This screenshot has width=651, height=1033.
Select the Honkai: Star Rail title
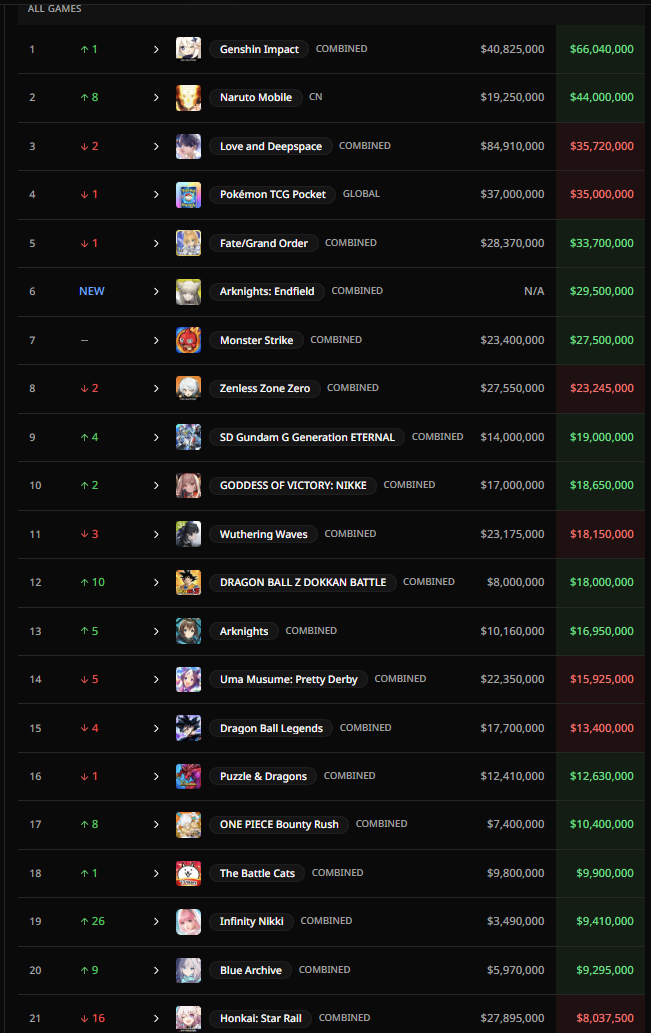pos(260,1018)
